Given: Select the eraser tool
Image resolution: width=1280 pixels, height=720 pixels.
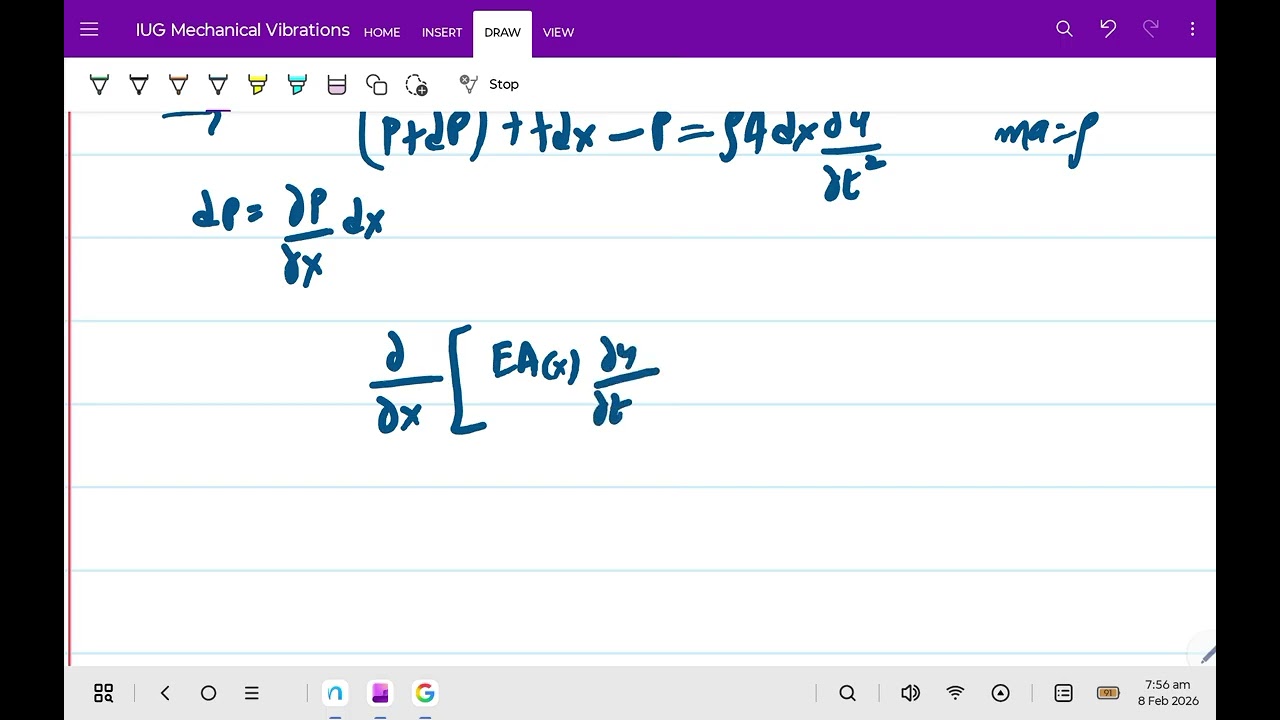Looking at the screenshot, I should click(x=337, y=85).
